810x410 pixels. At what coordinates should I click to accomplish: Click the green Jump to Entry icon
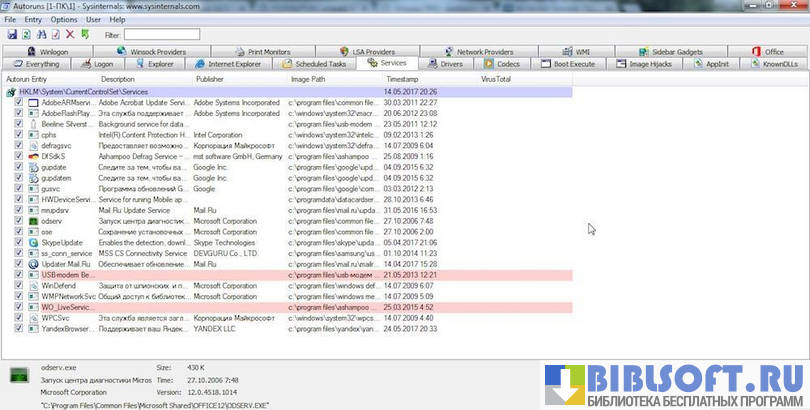[85, 34]
